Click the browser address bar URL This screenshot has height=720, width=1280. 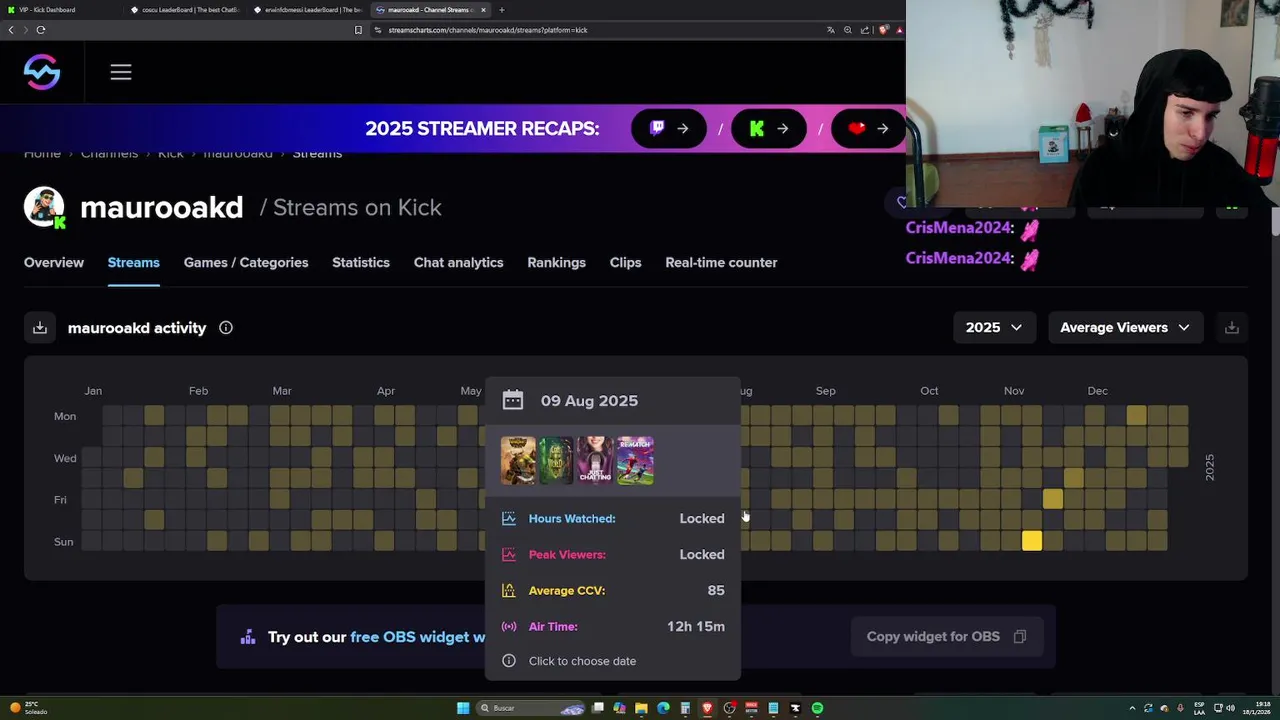tap(488, 30)
